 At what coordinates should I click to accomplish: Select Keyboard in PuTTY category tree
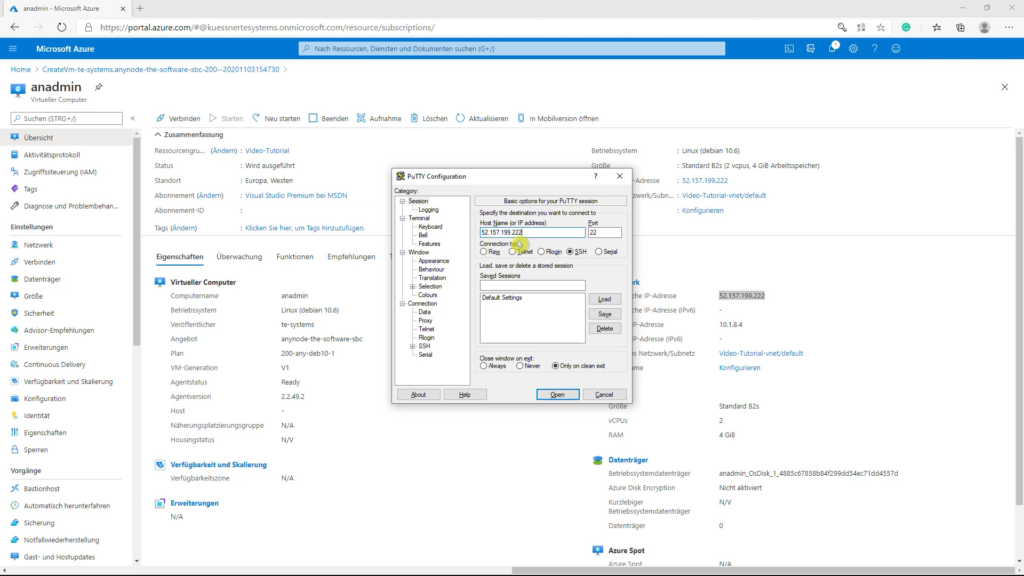[430, 227]
